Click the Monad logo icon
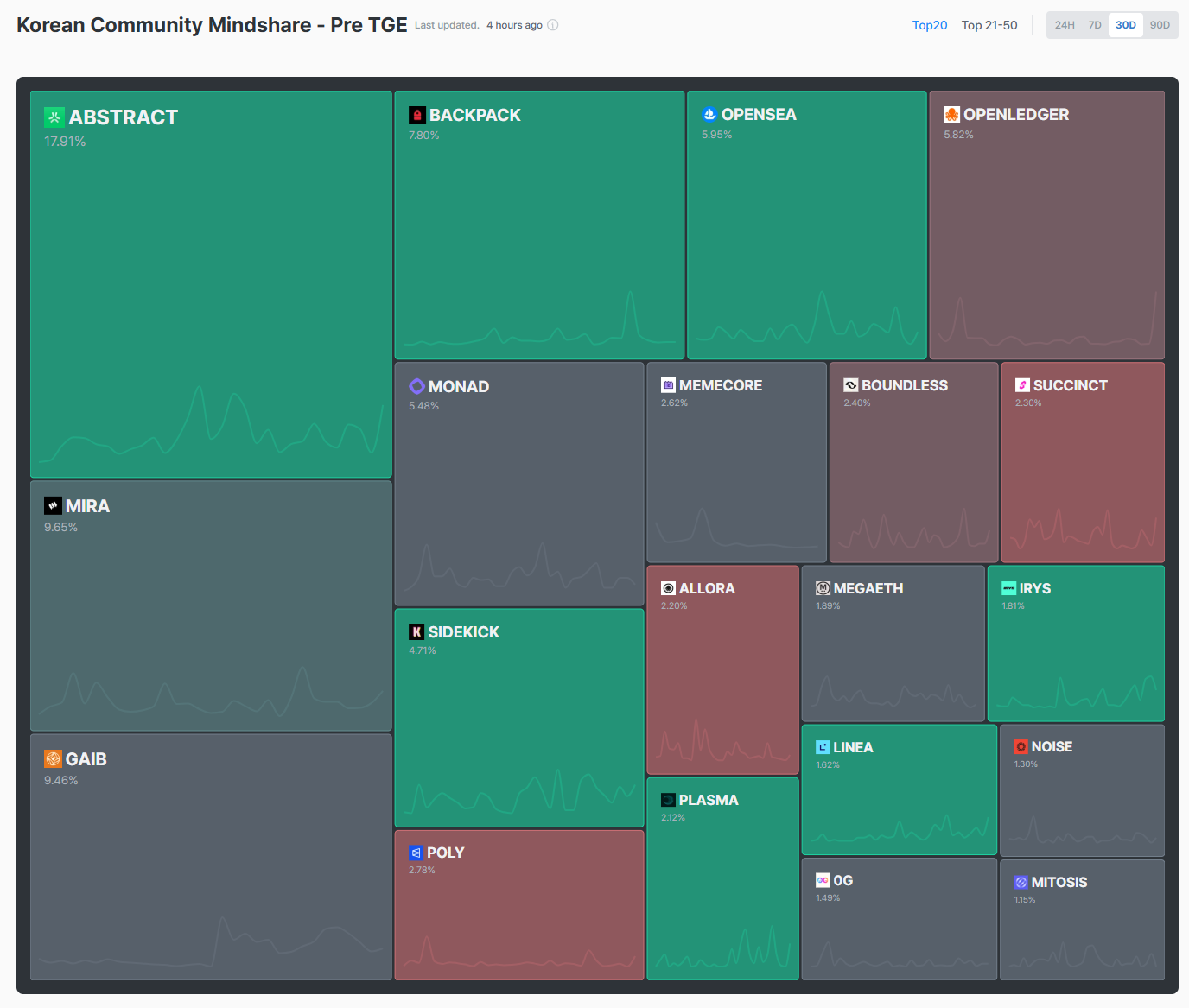 tap(416, 386)
